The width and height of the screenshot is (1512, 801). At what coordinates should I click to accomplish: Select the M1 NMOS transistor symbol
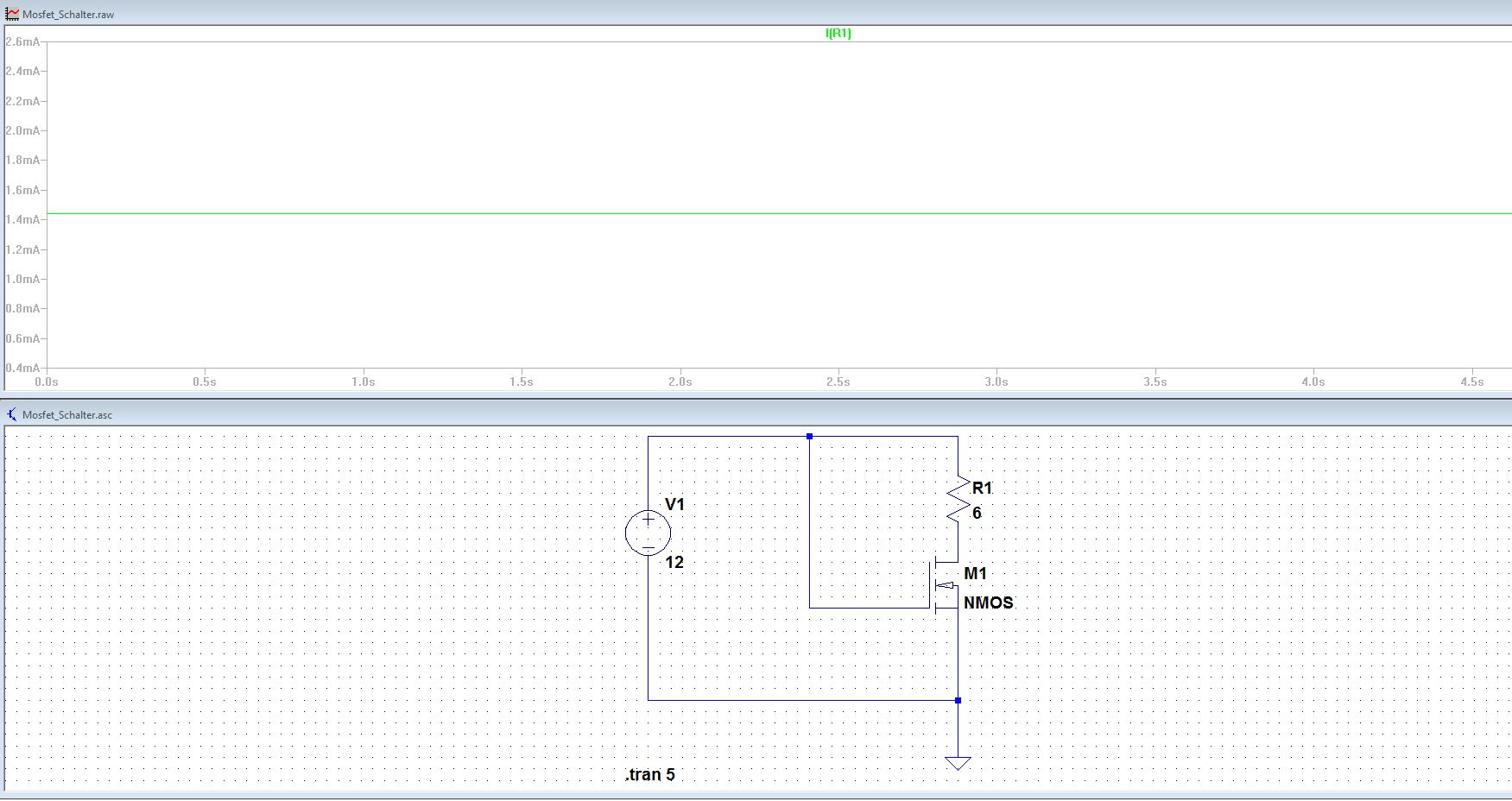pyautogui.click(x=946, y=585)
